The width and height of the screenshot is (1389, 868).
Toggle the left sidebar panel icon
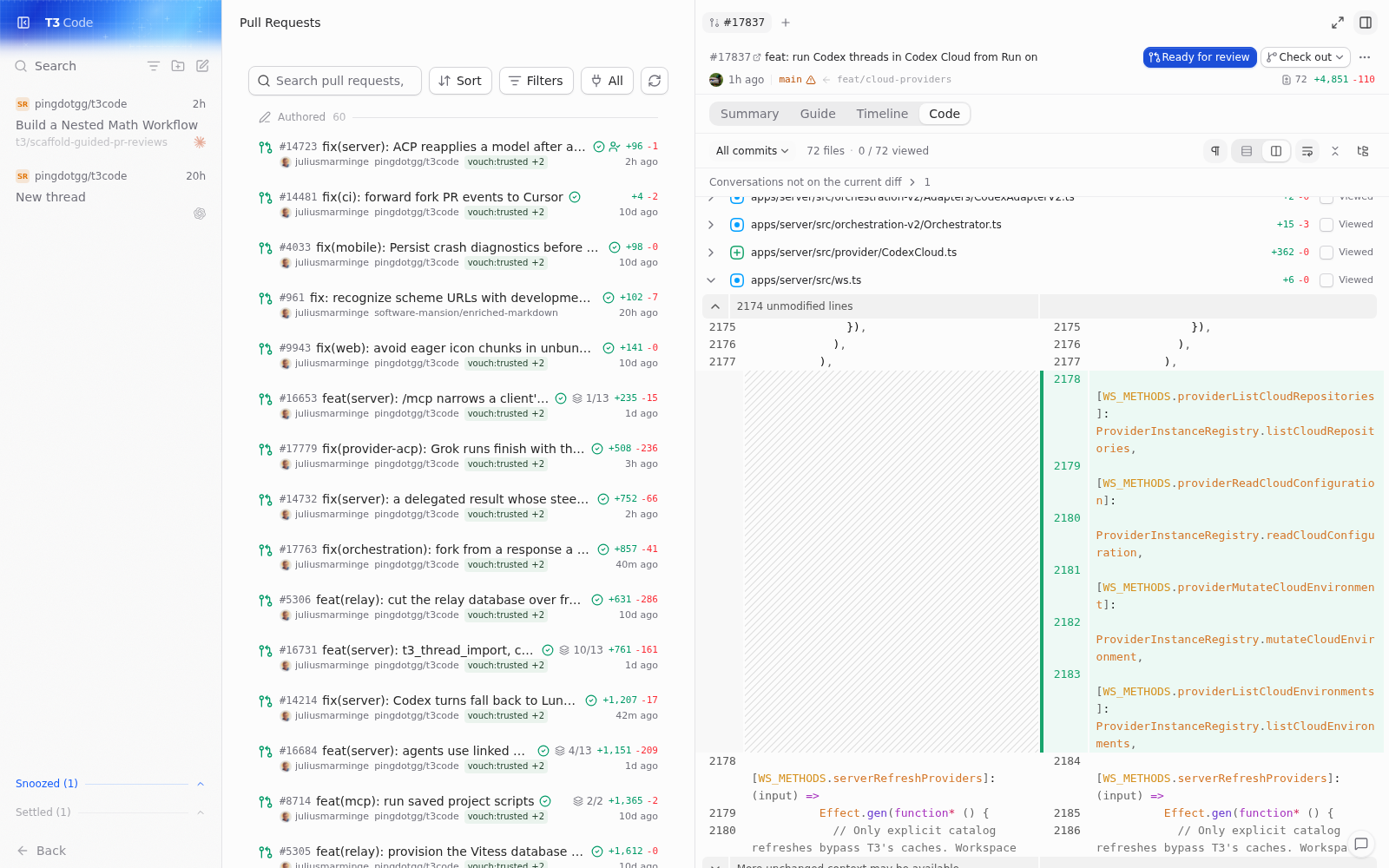(x=23, y=23)
